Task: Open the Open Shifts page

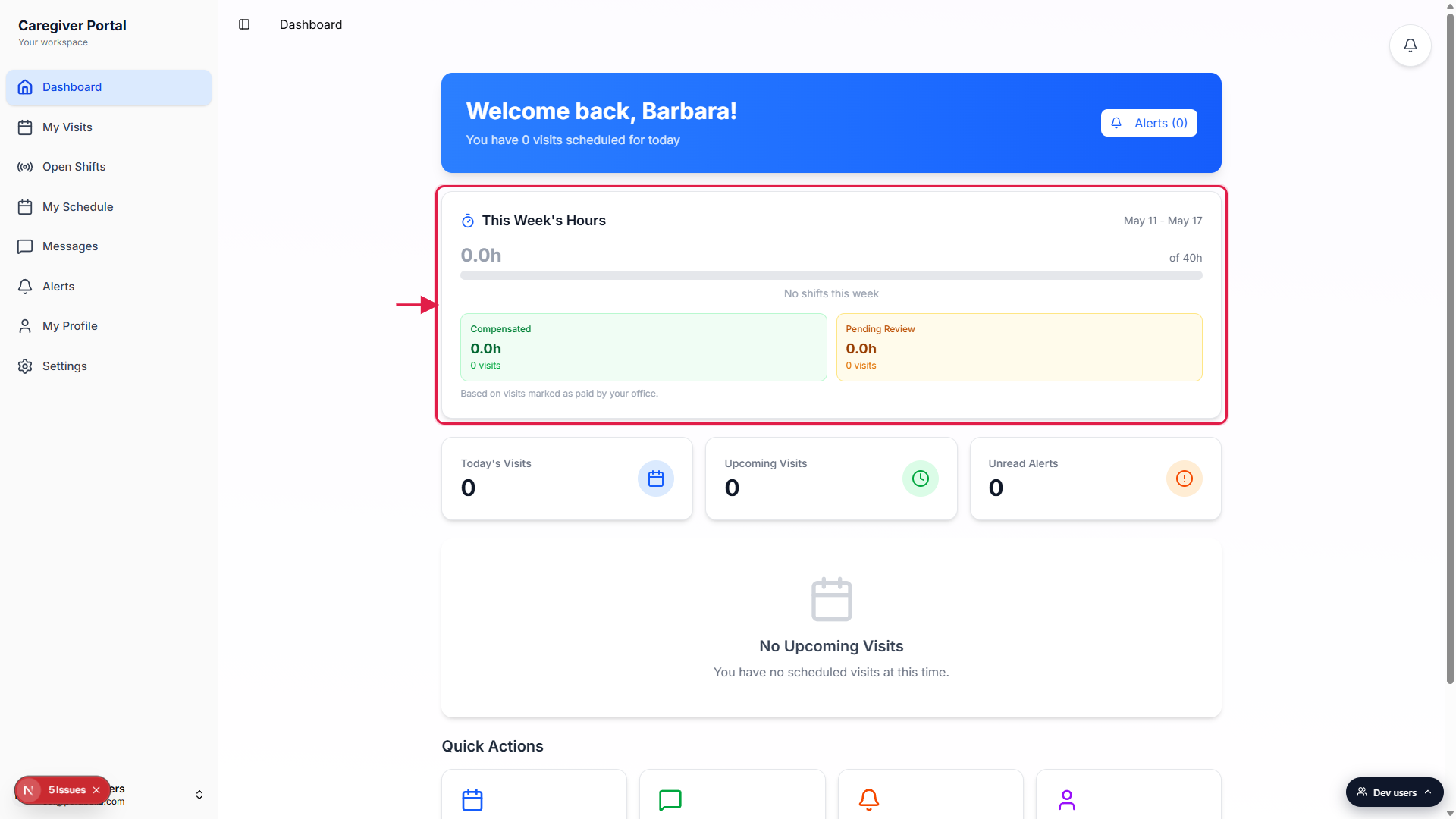Action: [x=108, y=167]
